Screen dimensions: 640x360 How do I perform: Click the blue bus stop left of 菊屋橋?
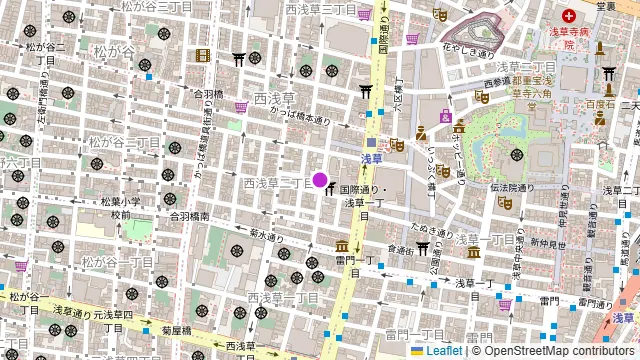tap(146, 331)
